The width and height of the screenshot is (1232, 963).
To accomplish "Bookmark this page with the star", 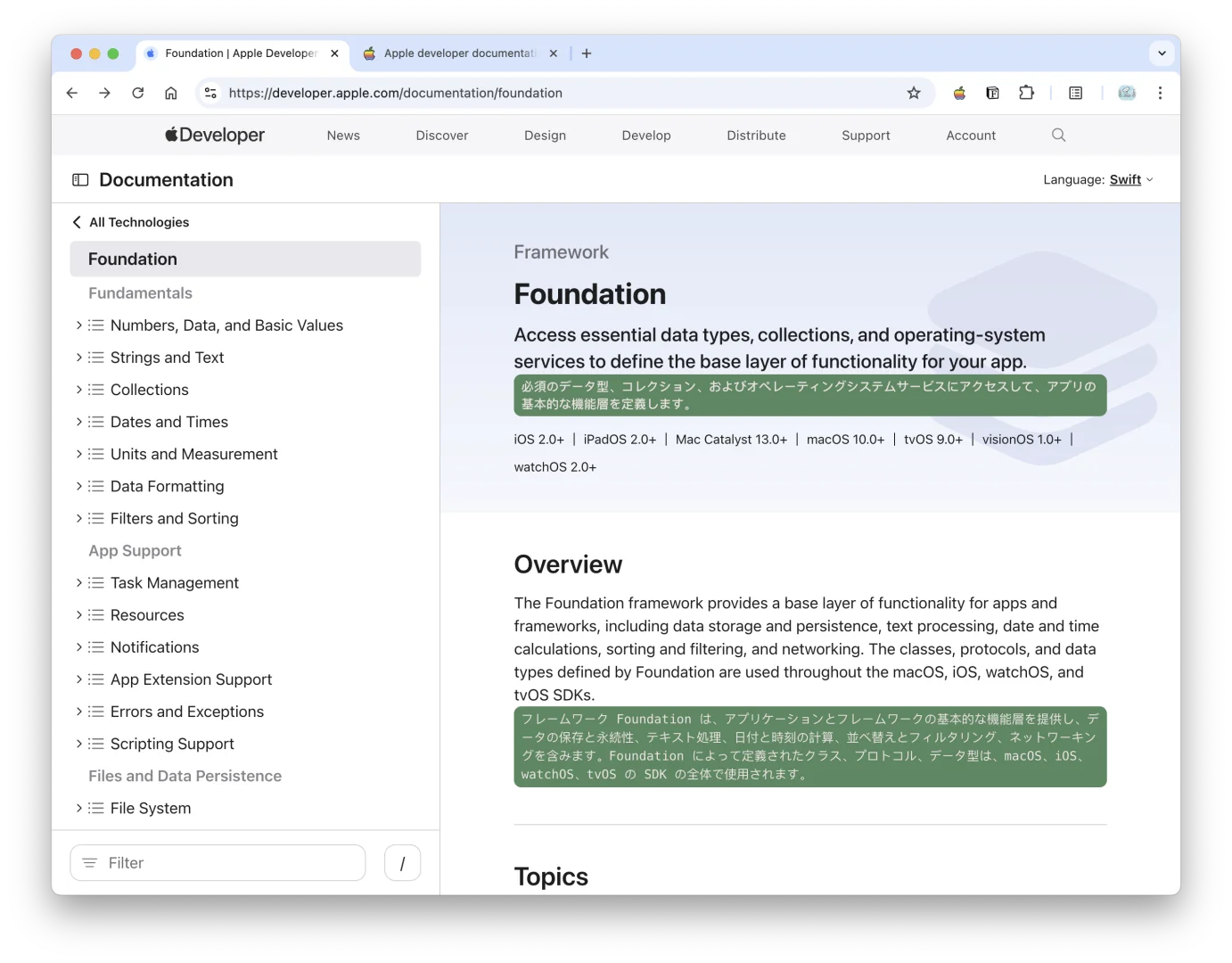I will 914,93.
